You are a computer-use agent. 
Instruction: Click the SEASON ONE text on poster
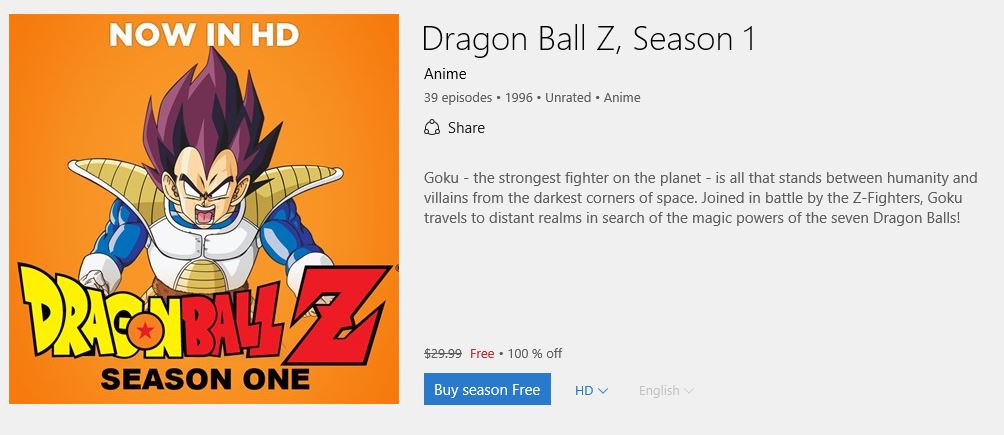click(205, 379)
